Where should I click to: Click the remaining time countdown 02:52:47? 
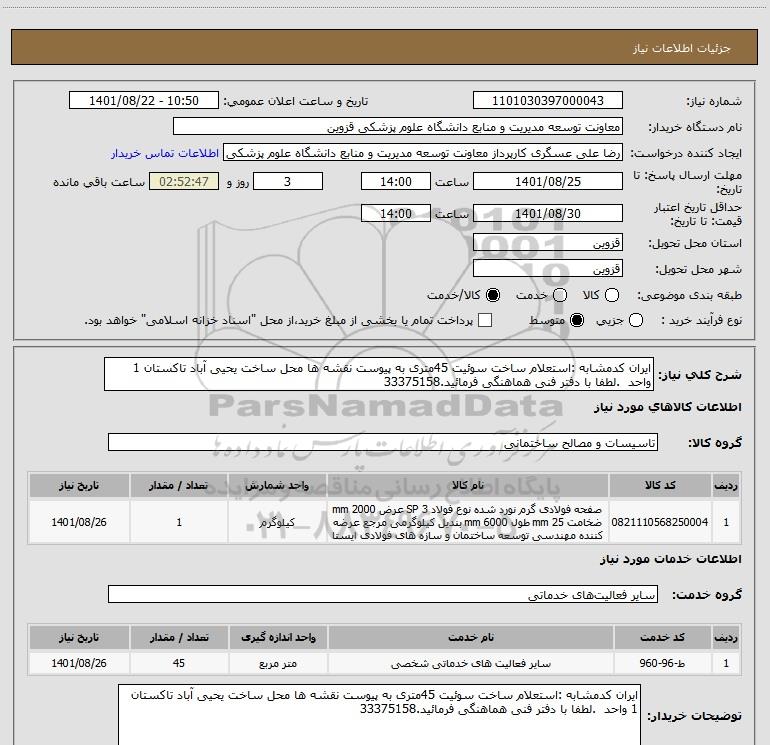[x=184, y=181]
